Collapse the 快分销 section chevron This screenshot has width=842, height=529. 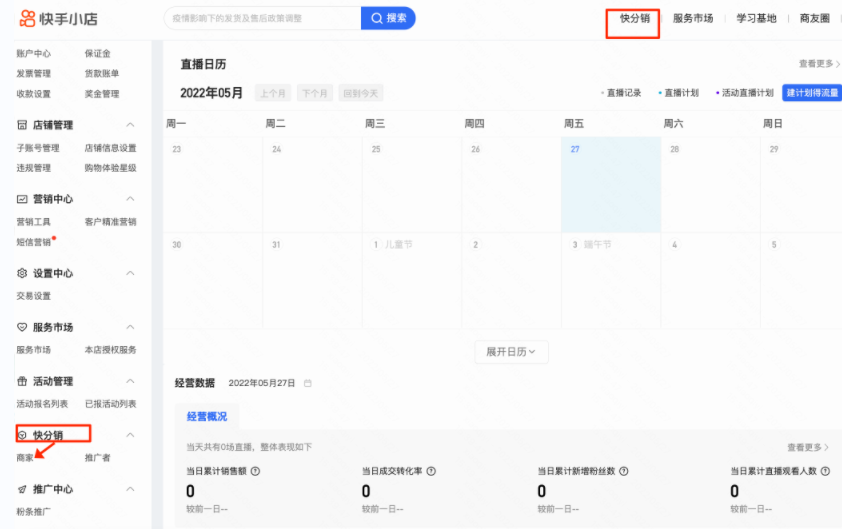[x=130, y=434]
